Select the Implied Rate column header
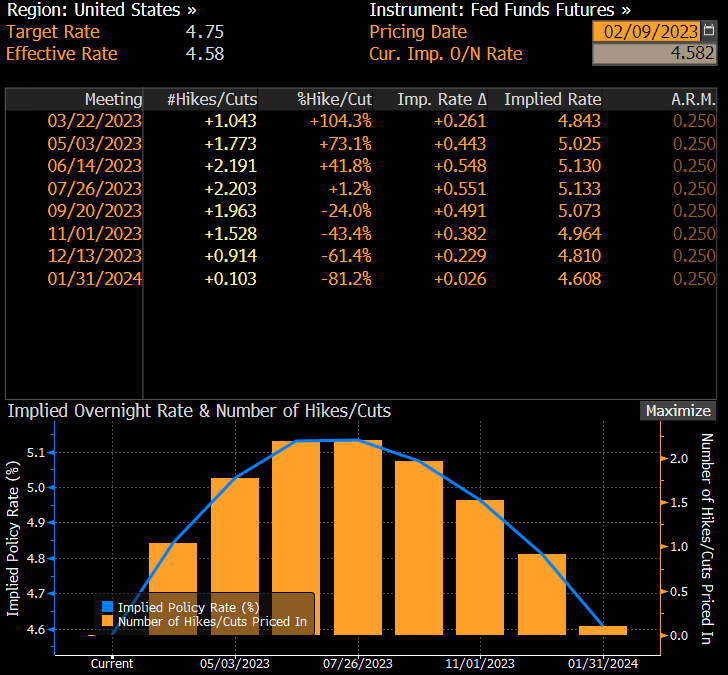 coord(552,99)
